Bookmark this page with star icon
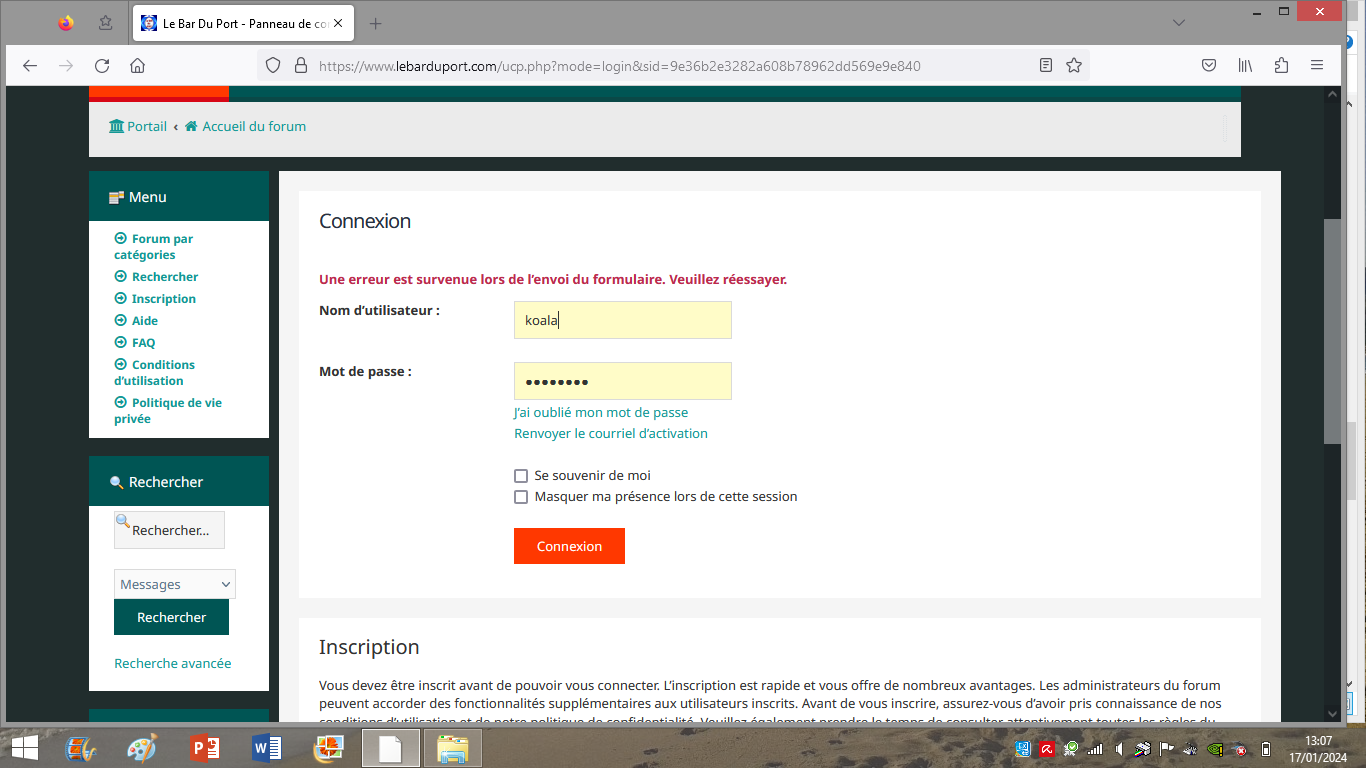This screenshot has height=768, width=1366. click(1074, 66)
